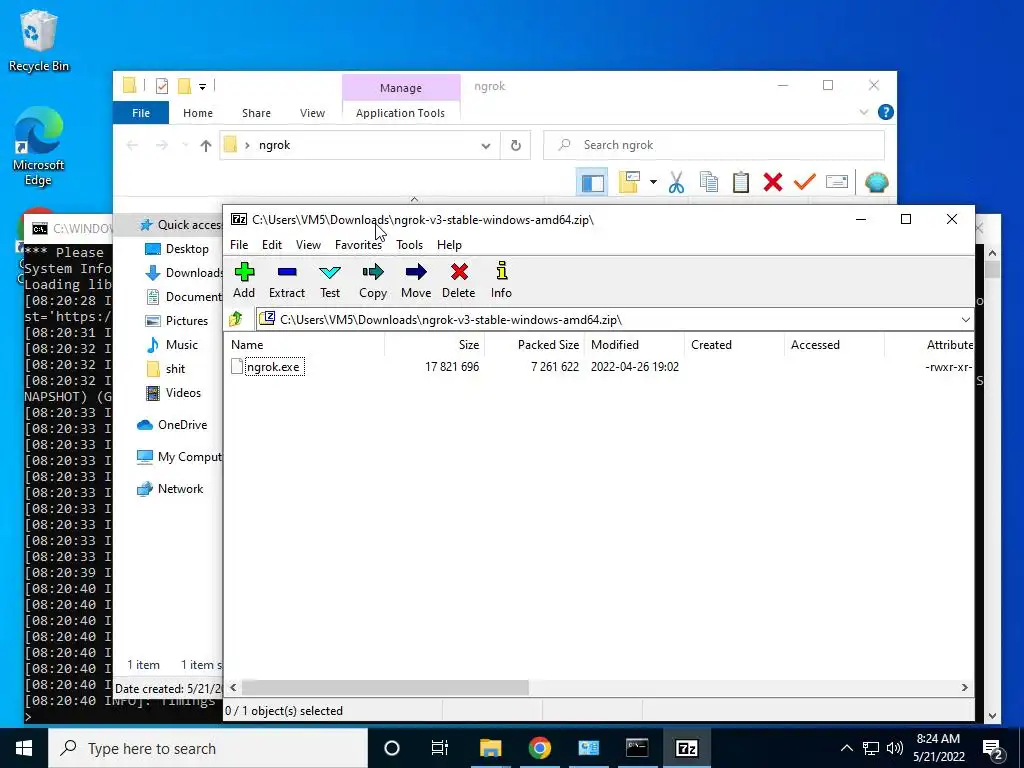Click the scissors Cut icon in Explorer
Screen dimensions: 1024x768
click(676, 182)
